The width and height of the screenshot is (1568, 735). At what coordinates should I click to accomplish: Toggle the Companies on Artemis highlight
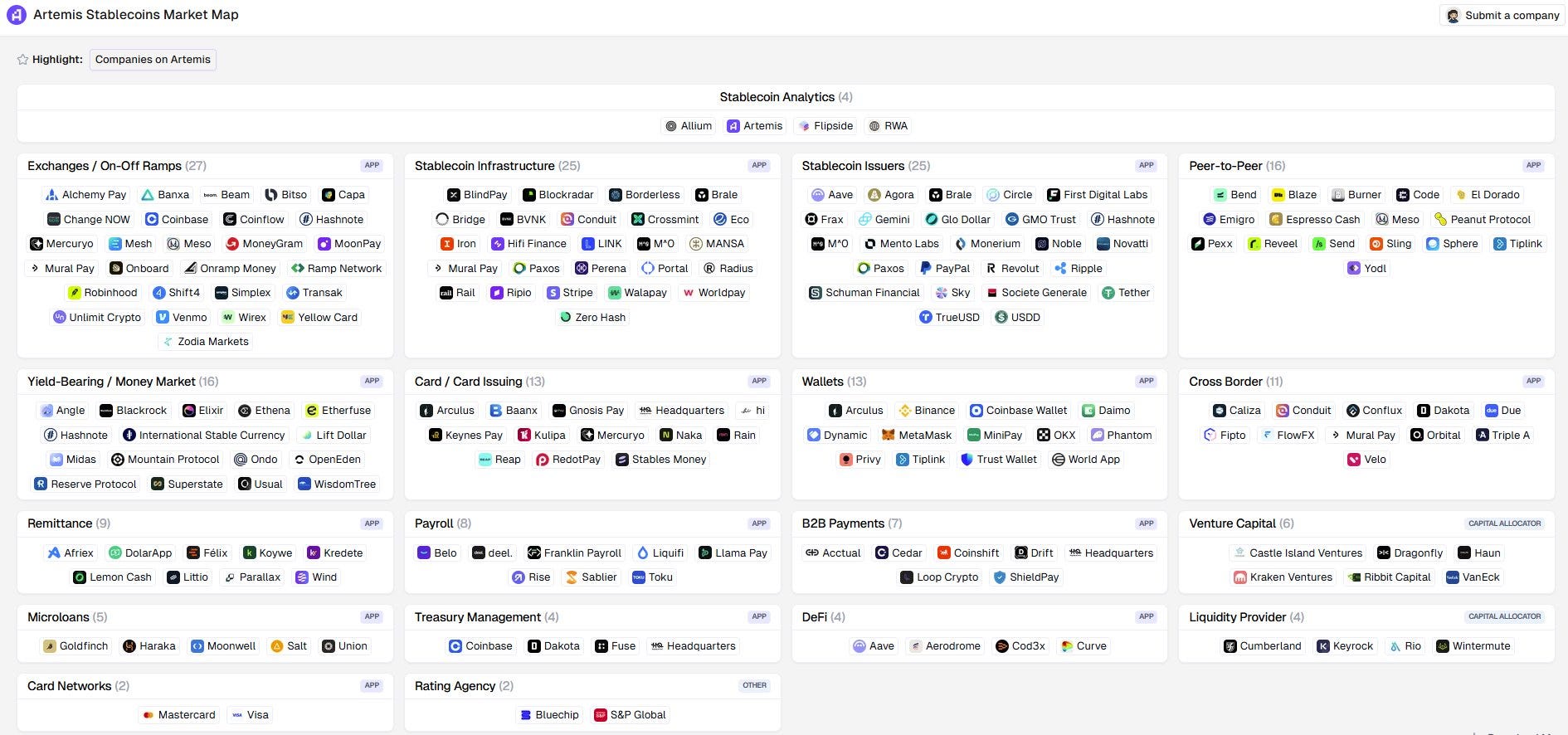(153, 60)
